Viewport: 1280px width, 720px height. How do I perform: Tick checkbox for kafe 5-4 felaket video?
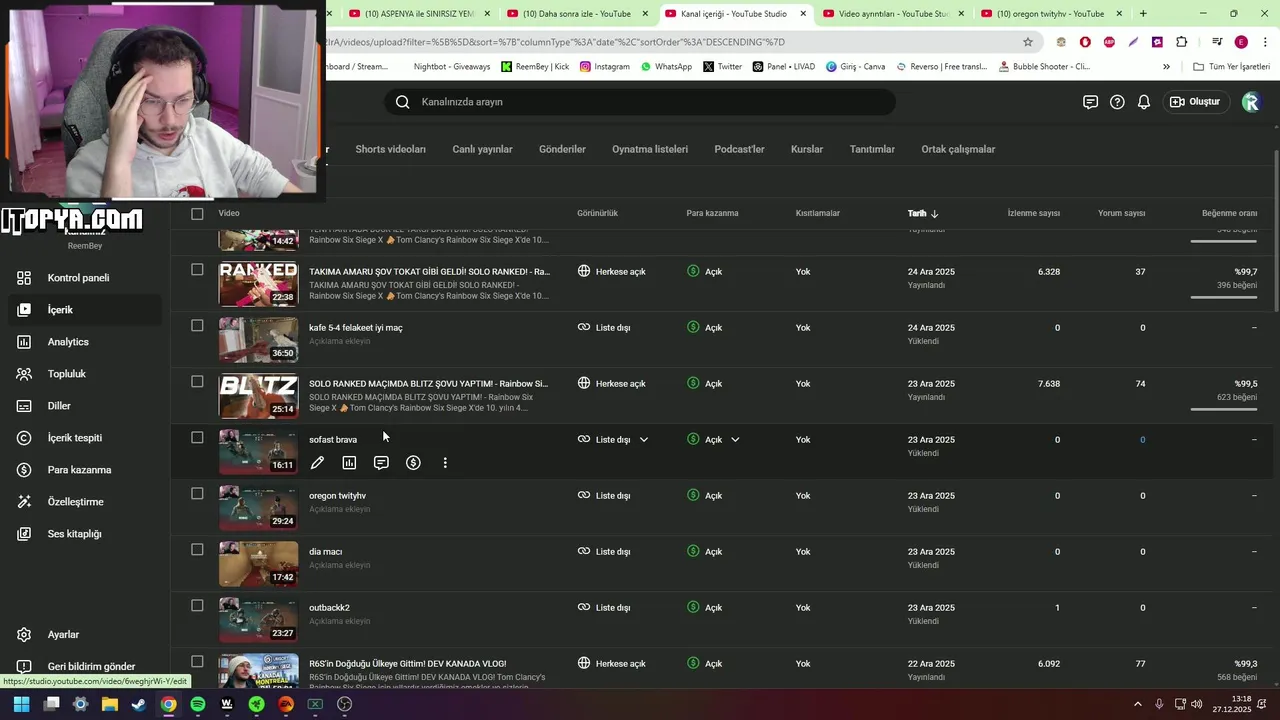click(x=197, y=326)
